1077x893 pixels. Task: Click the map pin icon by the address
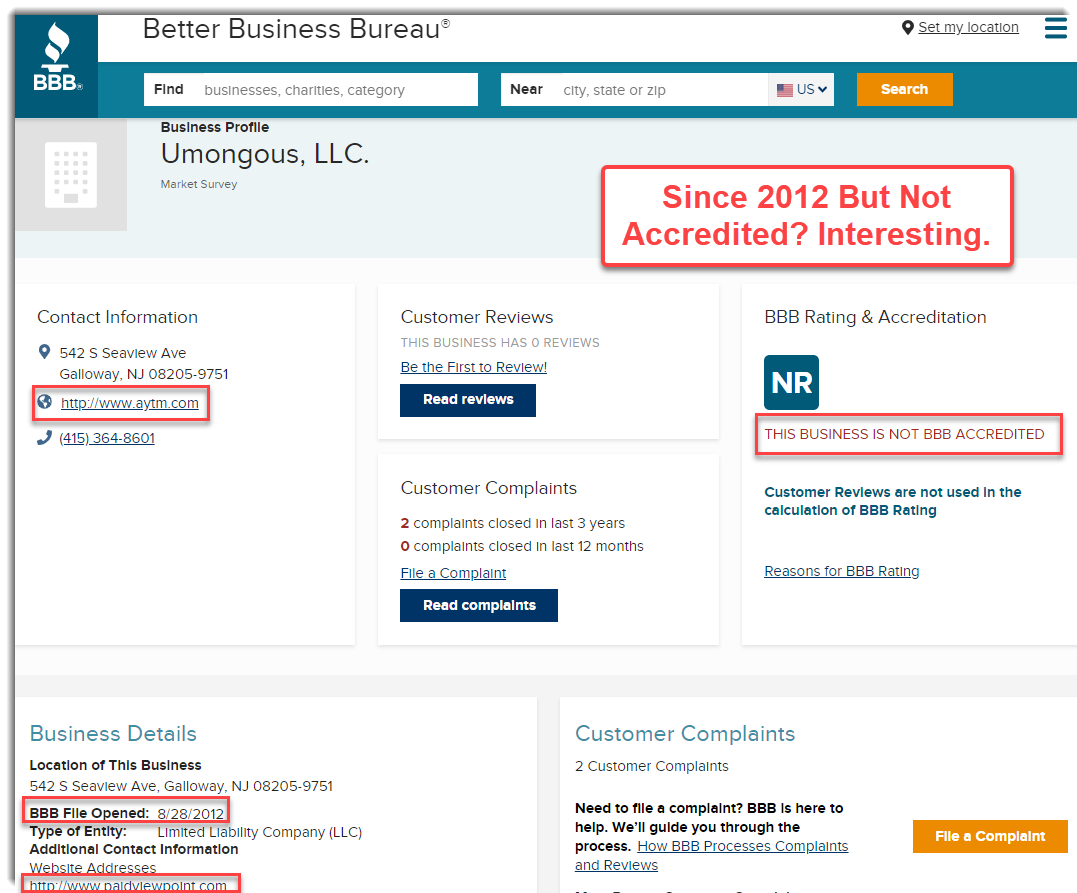44,352
